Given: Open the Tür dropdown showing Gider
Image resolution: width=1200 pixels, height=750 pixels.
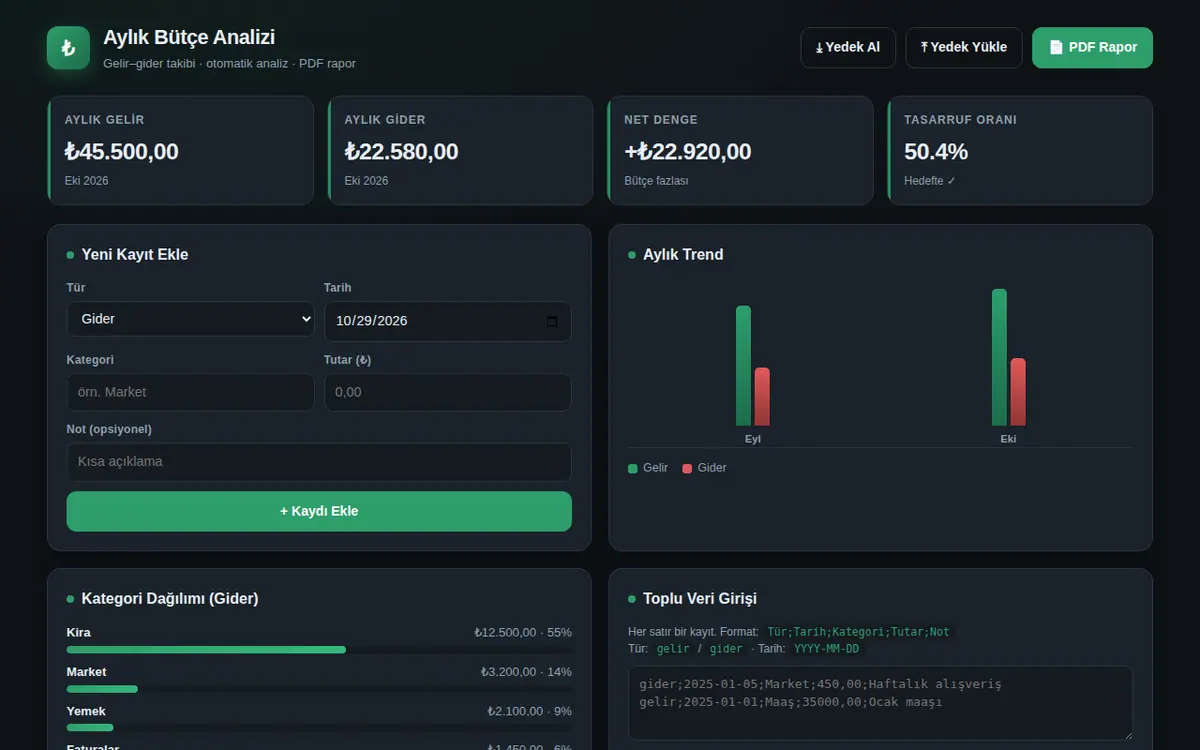Looking at the screenshot, I should 190,319.
